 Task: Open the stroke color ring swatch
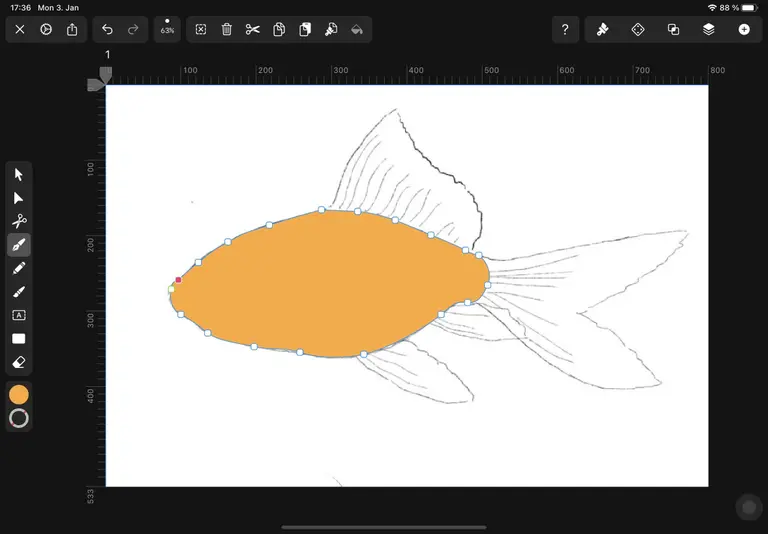point(19,418)
